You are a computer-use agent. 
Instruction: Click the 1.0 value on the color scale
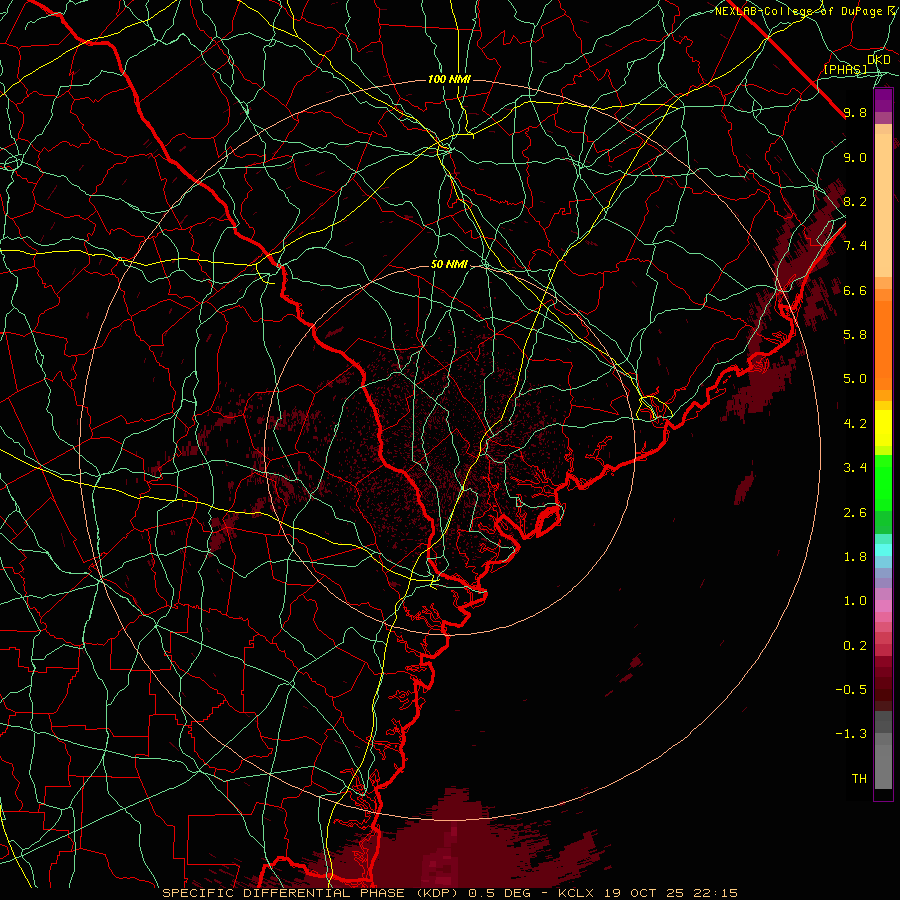click(x=855, y=601)
